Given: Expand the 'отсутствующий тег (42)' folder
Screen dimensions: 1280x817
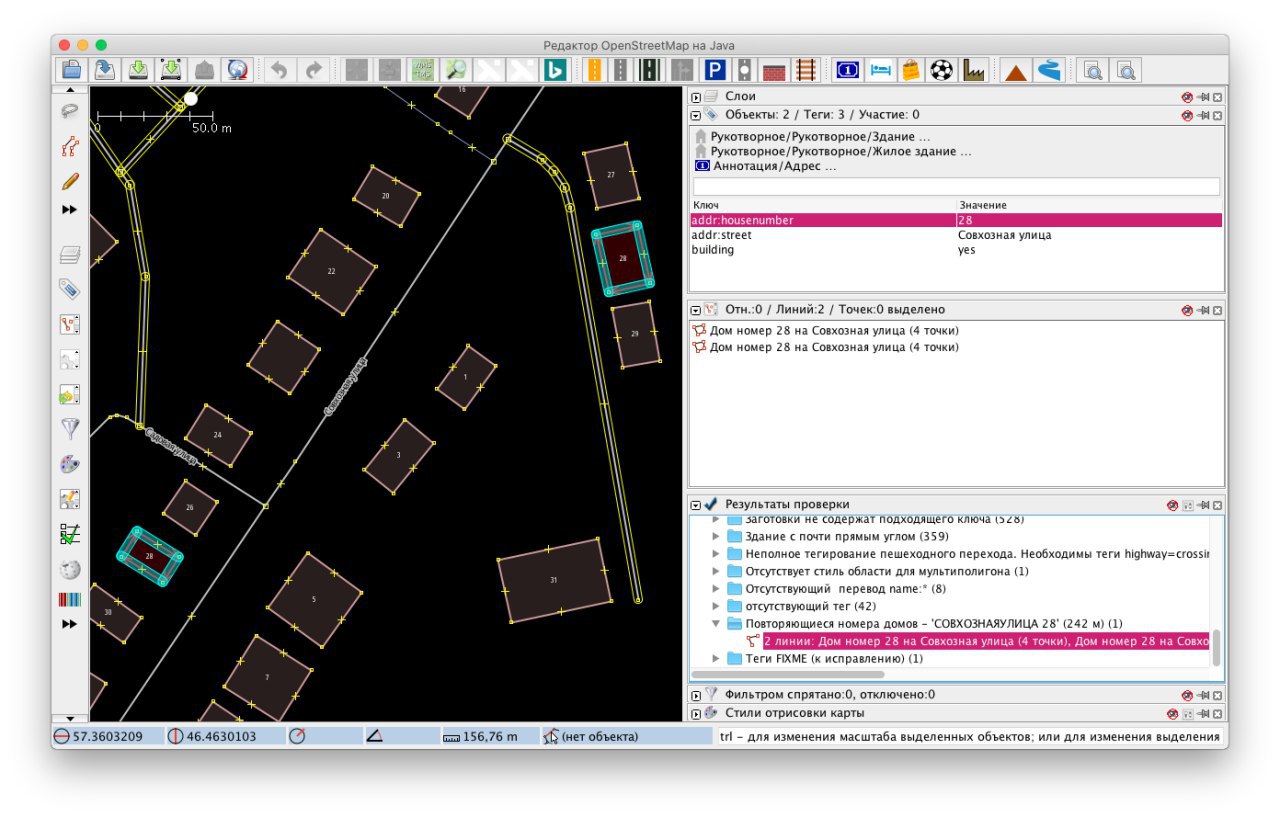Looking at the screenshot, I should pos(716,606).
